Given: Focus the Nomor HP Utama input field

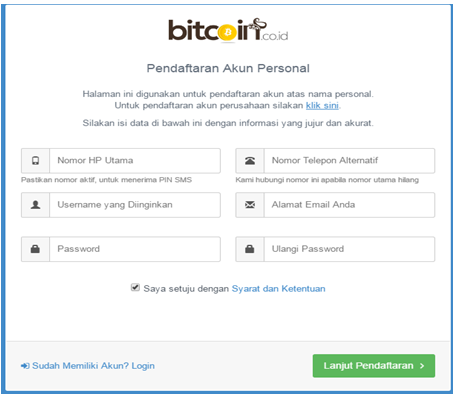Looking at the screenshot, I should 135,161.
